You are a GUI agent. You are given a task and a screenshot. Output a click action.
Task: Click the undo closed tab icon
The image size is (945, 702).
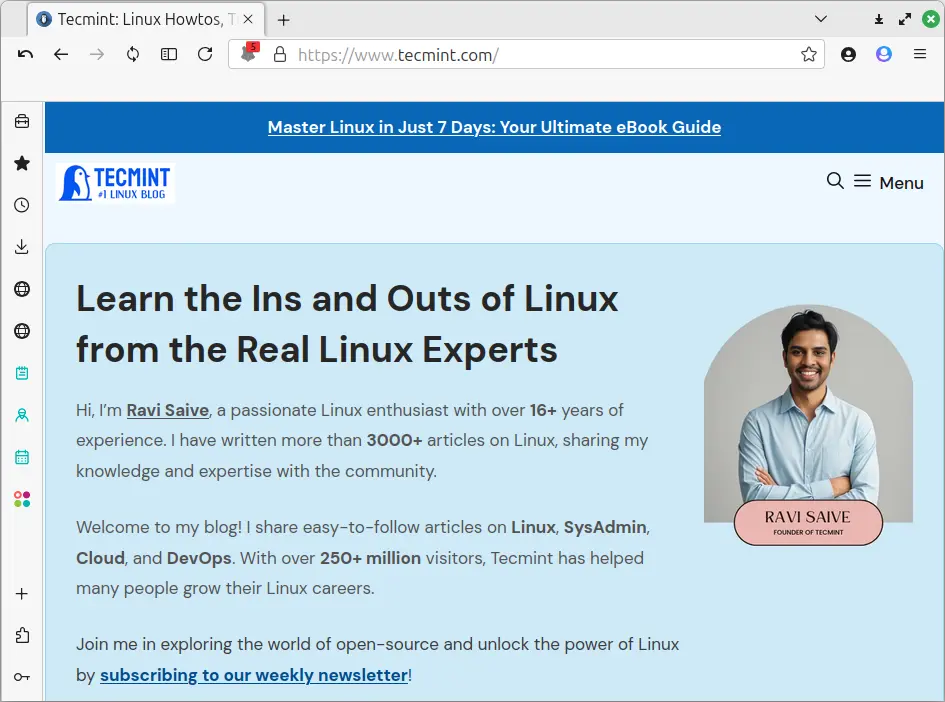(x=25, y=55)
